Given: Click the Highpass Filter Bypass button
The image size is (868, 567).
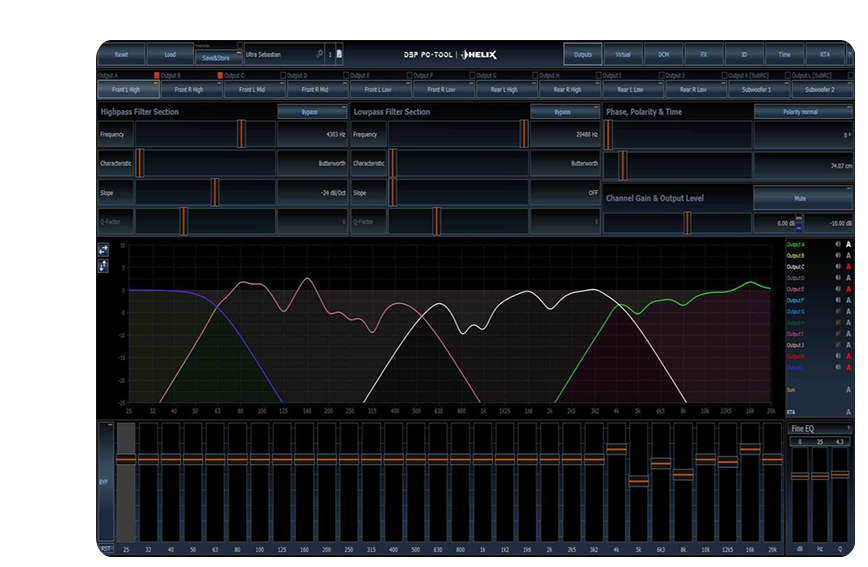Looking at the screenshot, I should (x=310, y=112).
